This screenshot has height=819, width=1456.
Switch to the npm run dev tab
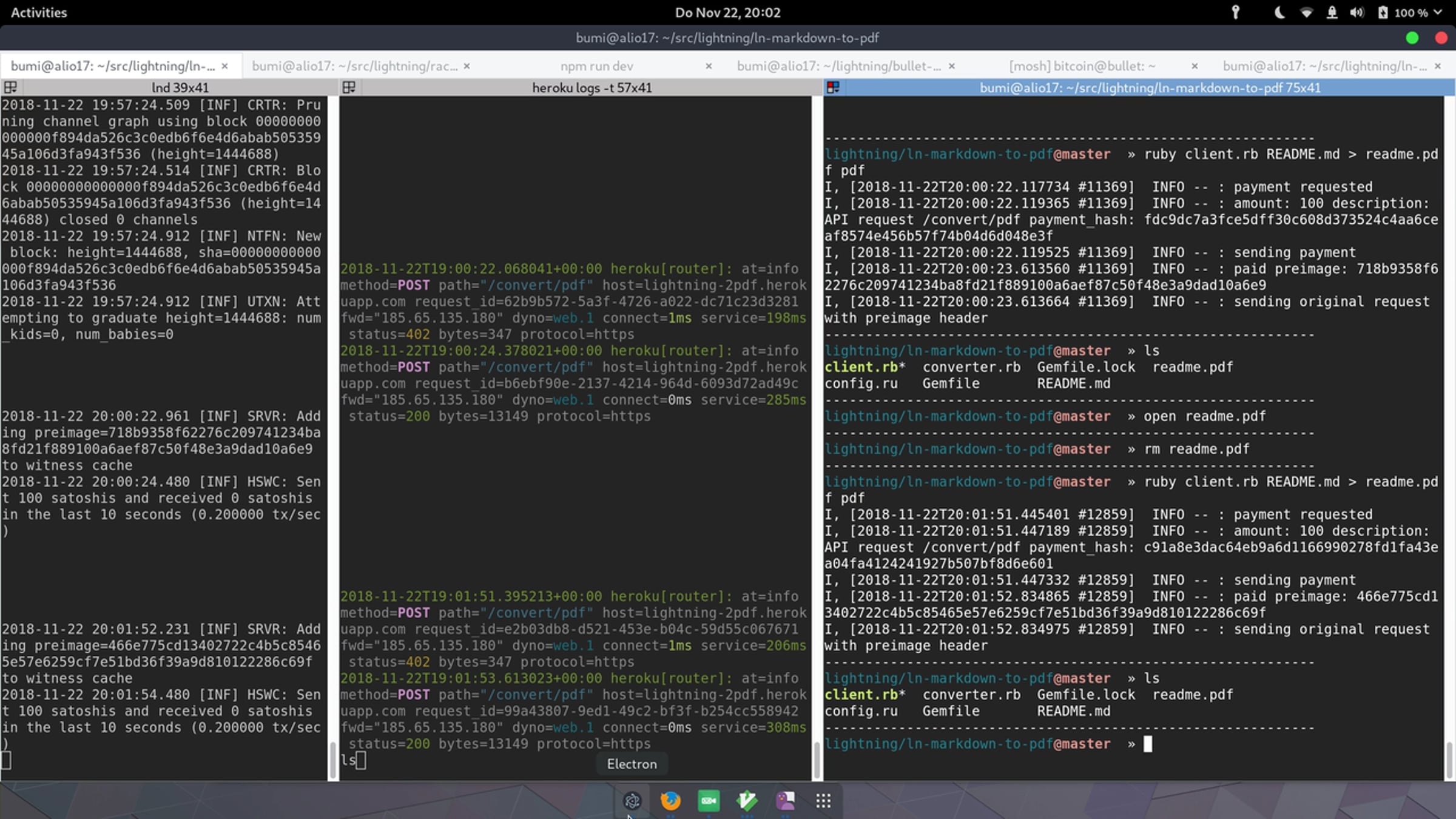coord(596,66)
